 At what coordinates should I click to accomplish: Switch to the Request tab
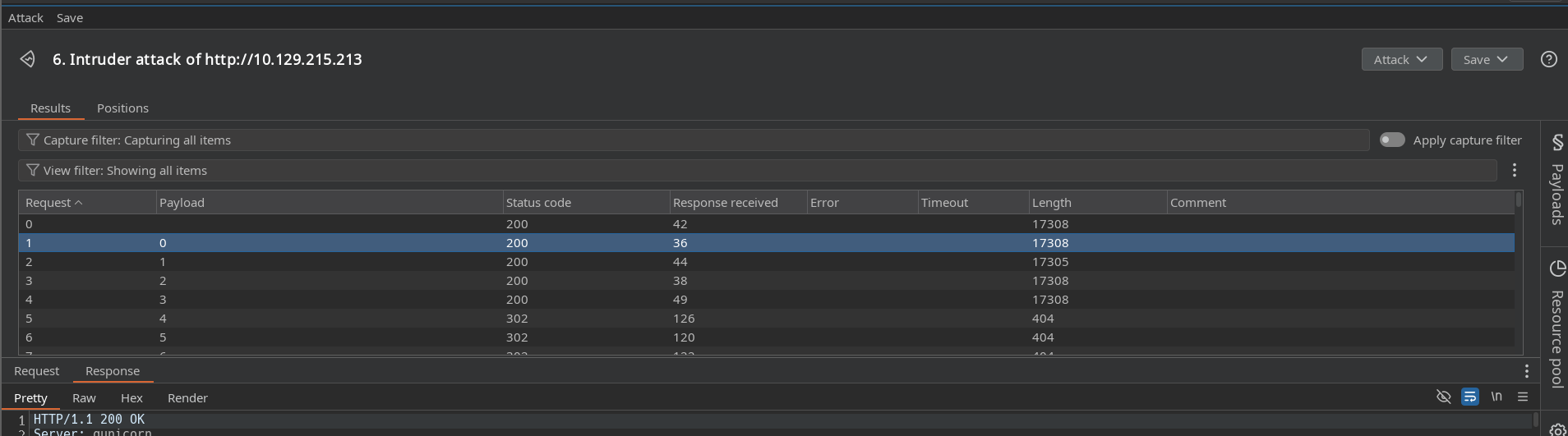coord(36,371)
